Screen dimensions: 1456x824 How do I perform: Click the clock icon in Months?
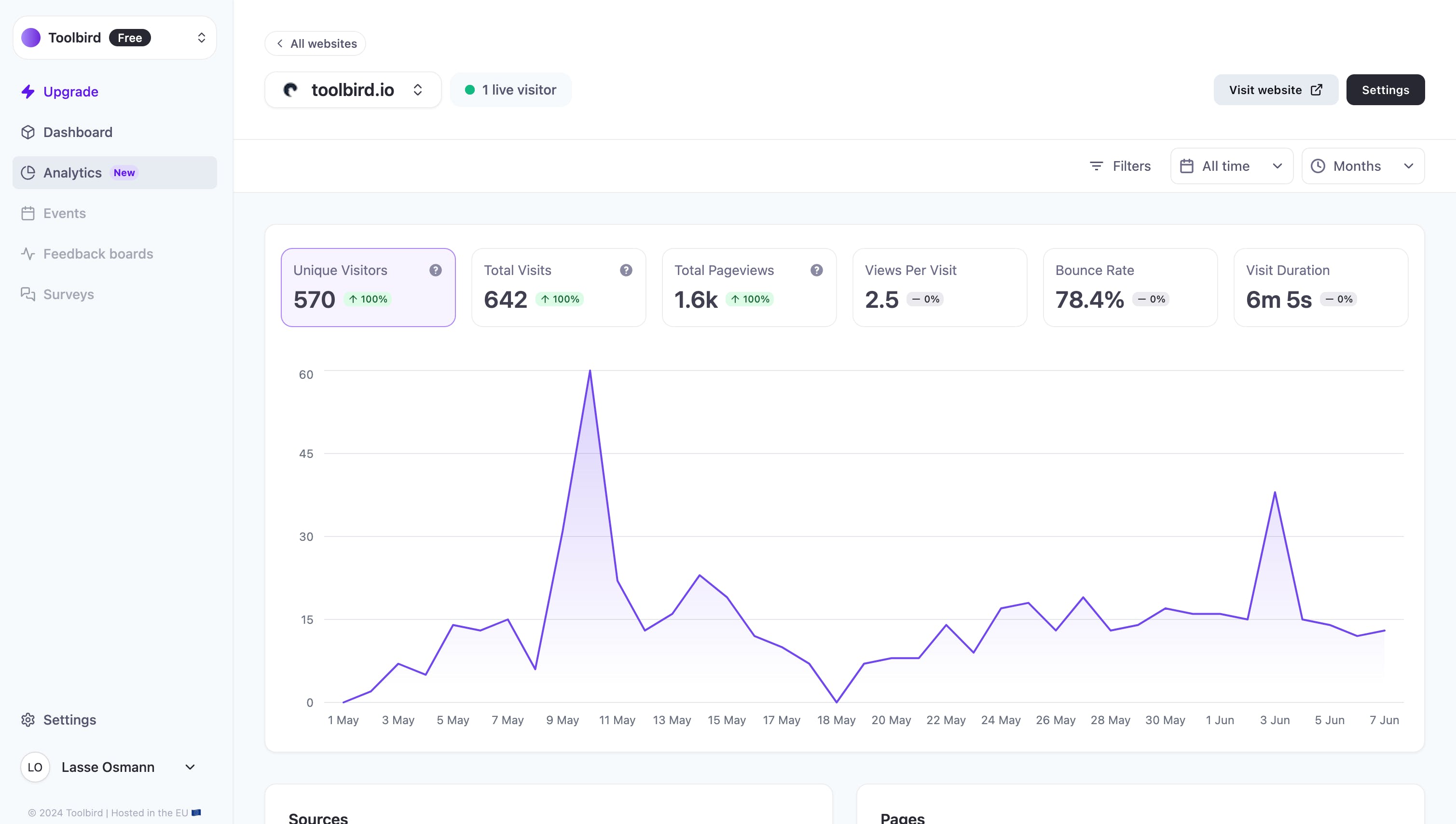coord(1318,166)
